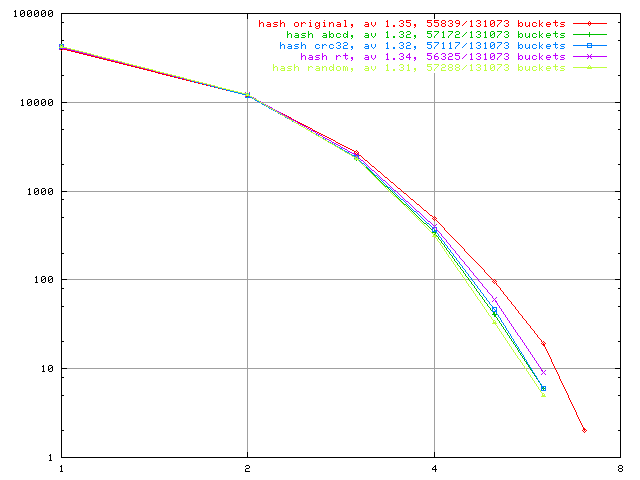640x480 pixels.
Task: Click the blue square crc32 legend marker
Action: (590, 45)
